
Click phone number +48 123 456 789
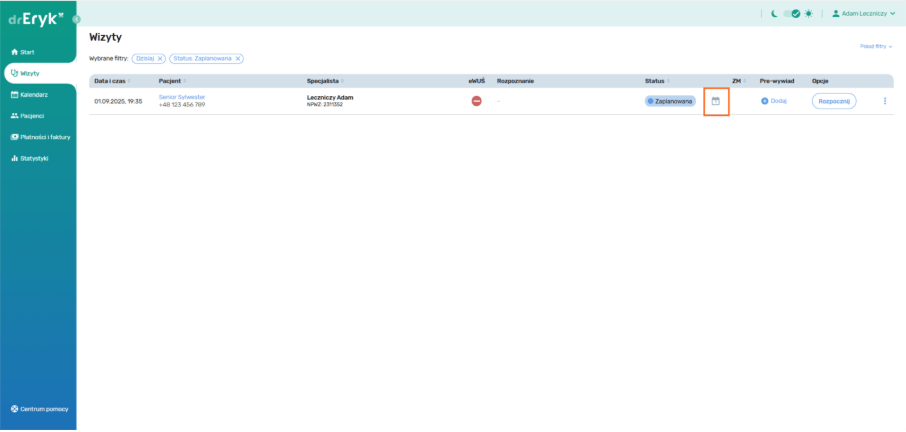182,105
